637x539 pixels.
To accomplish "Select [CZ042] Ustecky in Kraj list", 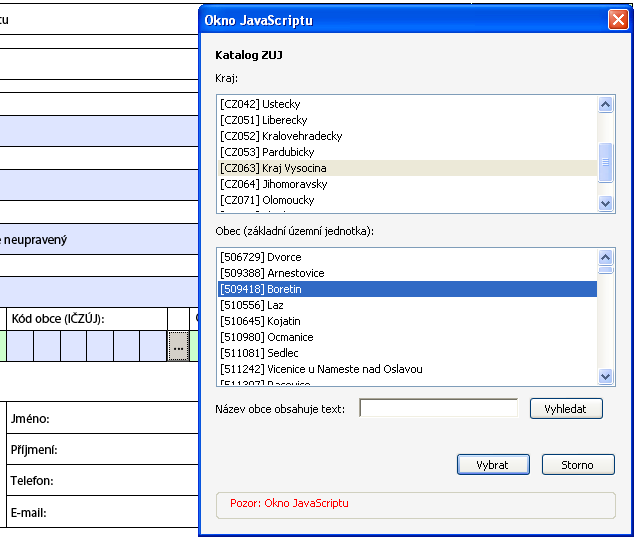I will point(407,104).
